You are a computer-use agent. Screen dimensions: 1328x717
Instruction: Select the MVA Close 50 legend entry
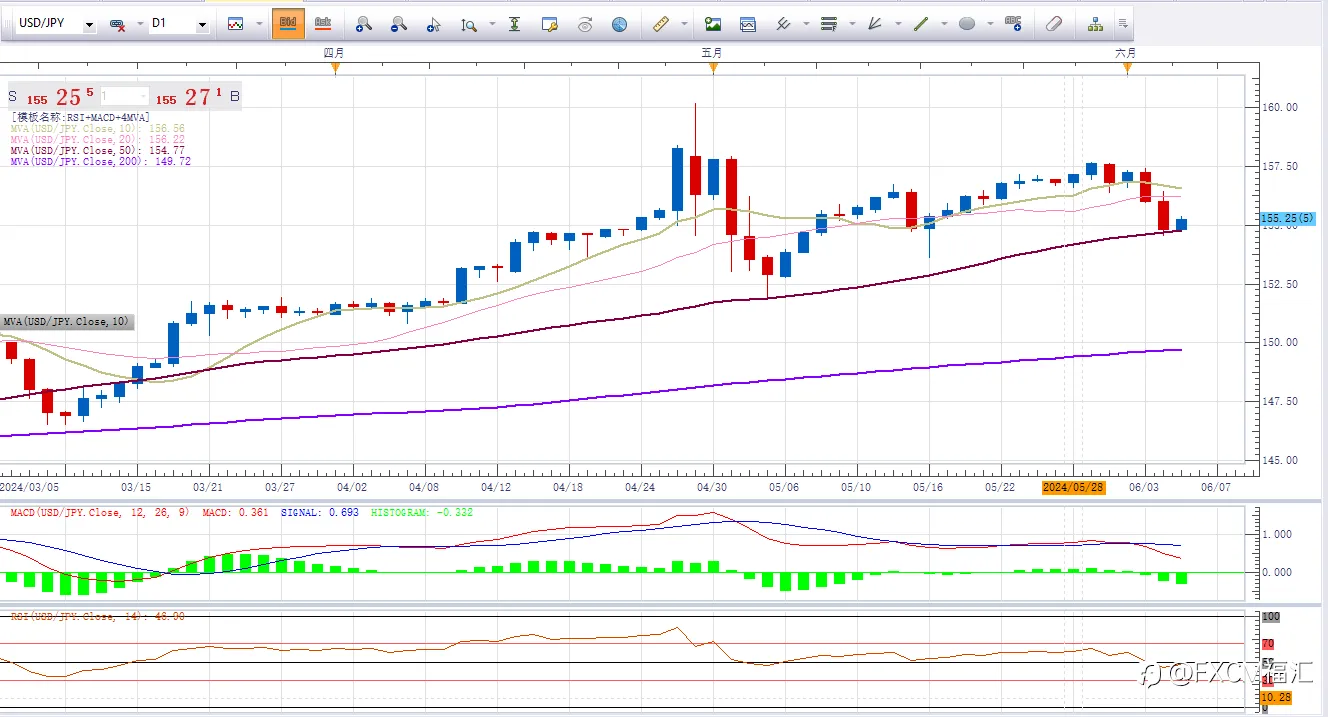pos(98,151)
